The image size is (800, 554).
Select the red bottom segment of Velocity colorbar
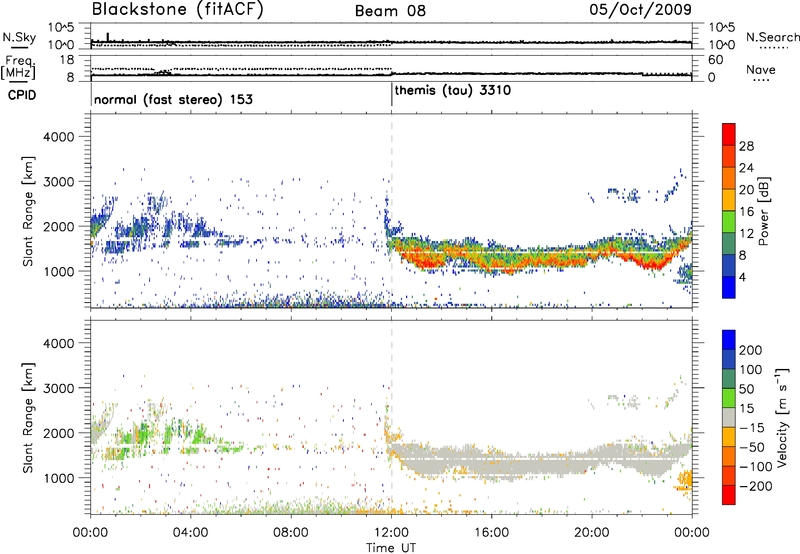[729, 495]
